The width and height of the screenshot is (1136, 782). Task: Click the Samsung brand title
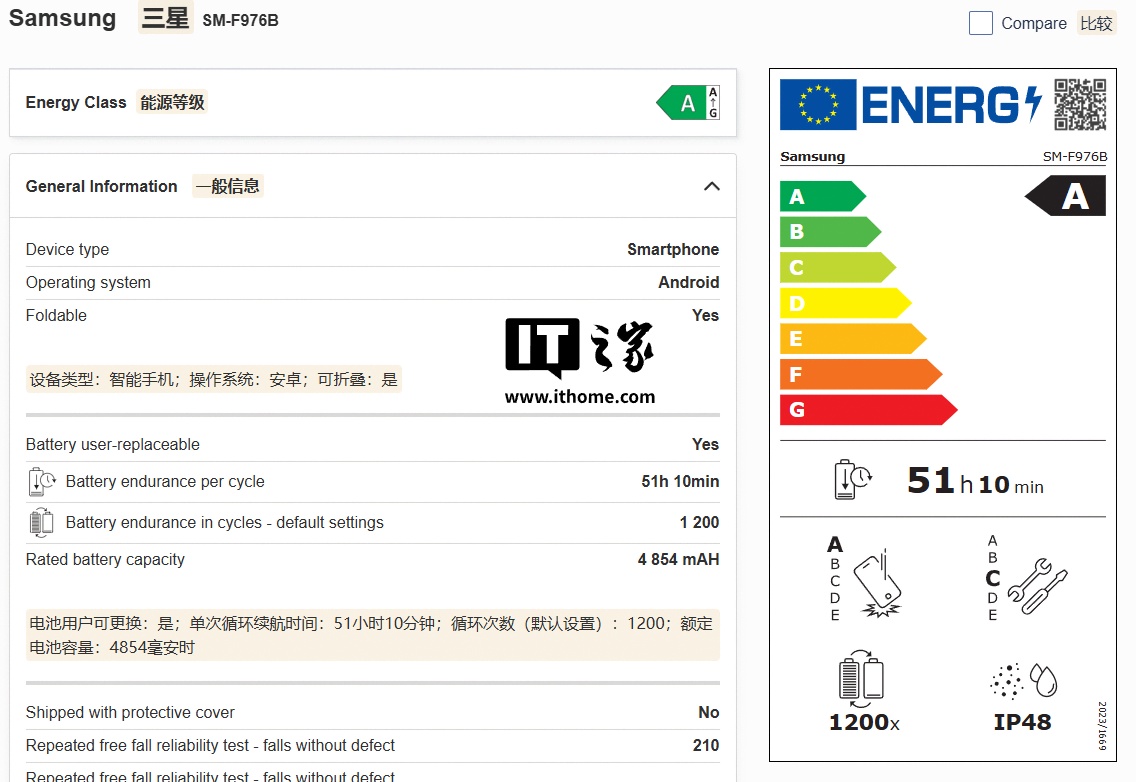tap(62, 18)
